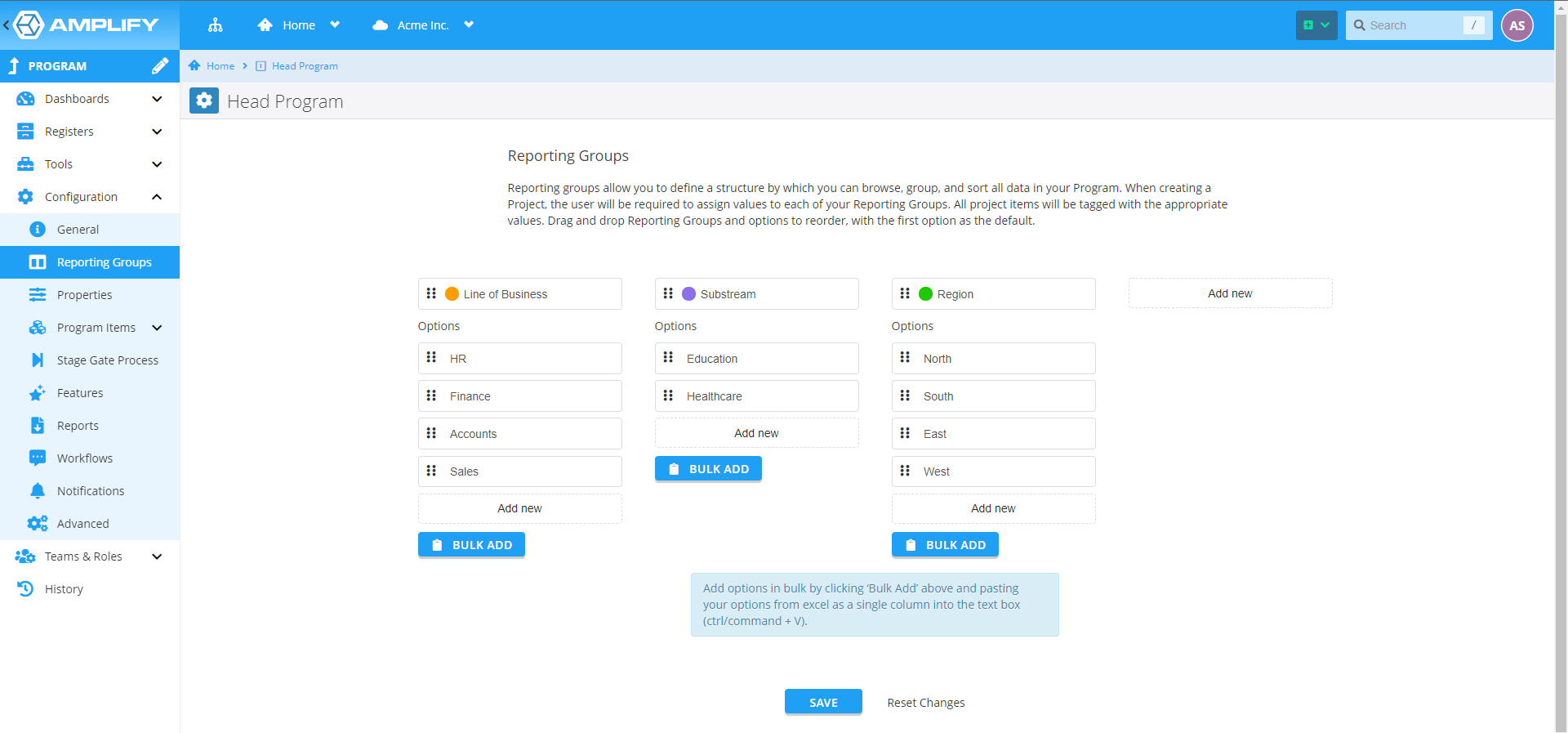Click the home icon in breadcrumb
Viewport: 1568px width, 733px height.
[x=194, y=65]
